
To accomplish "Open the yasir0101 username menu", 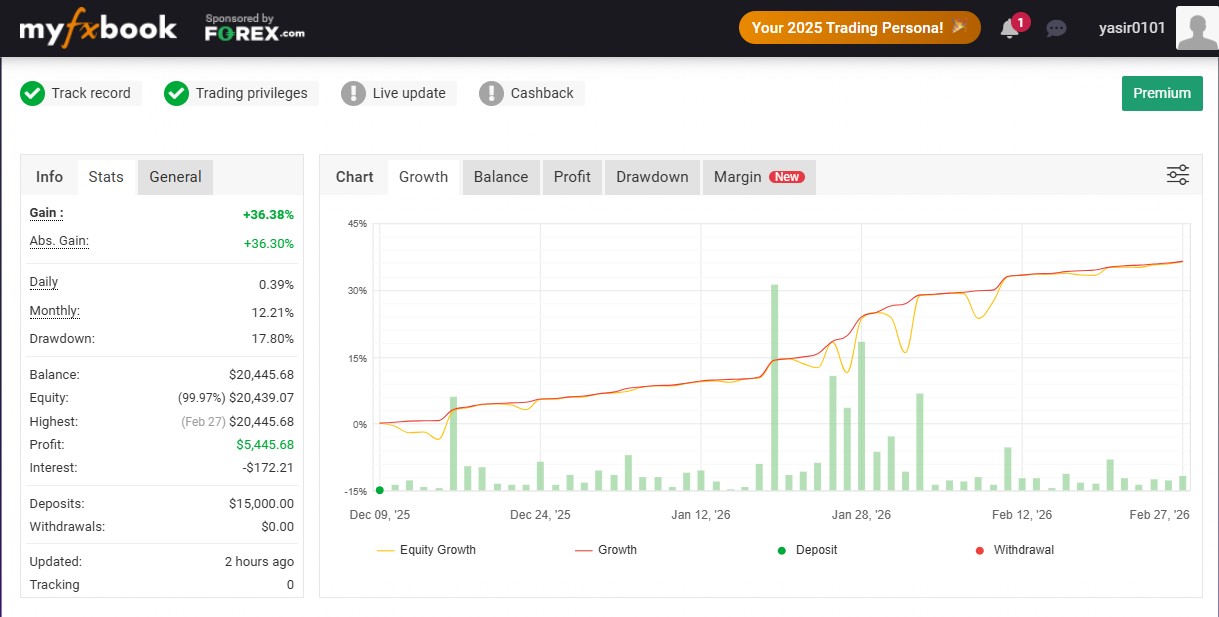I will (x=1131, y=28).
